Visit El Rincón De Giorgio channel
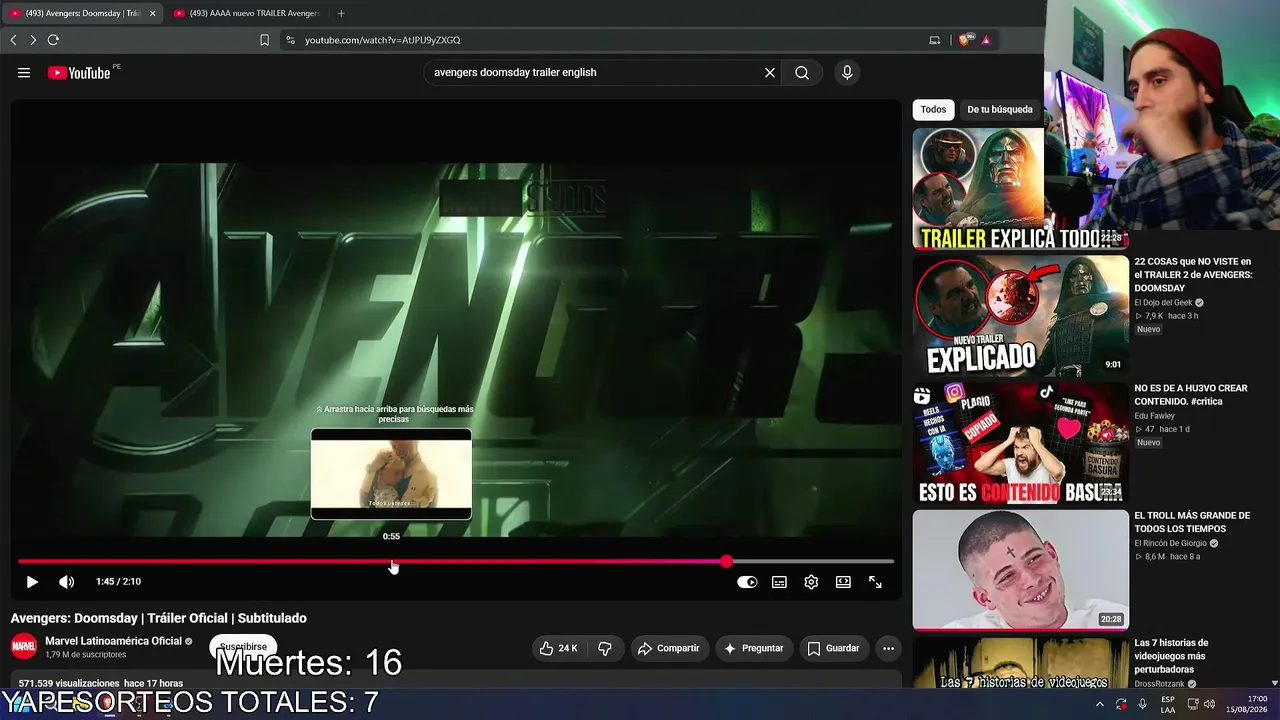This screenshot has height=720, width=1280. tap(1171, 543)
